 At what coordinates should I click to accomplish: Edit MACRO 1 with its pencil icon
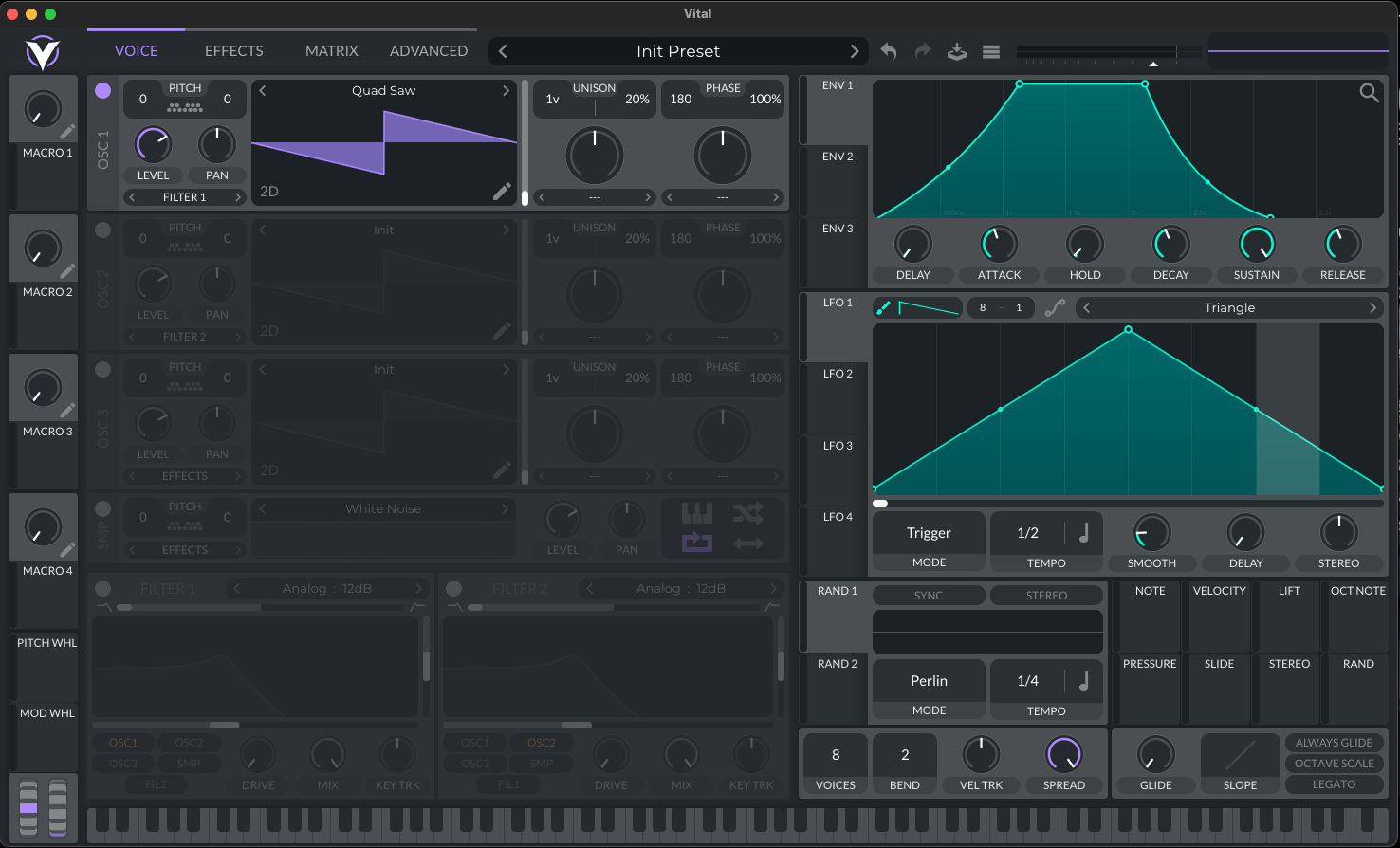pos(67,132)
